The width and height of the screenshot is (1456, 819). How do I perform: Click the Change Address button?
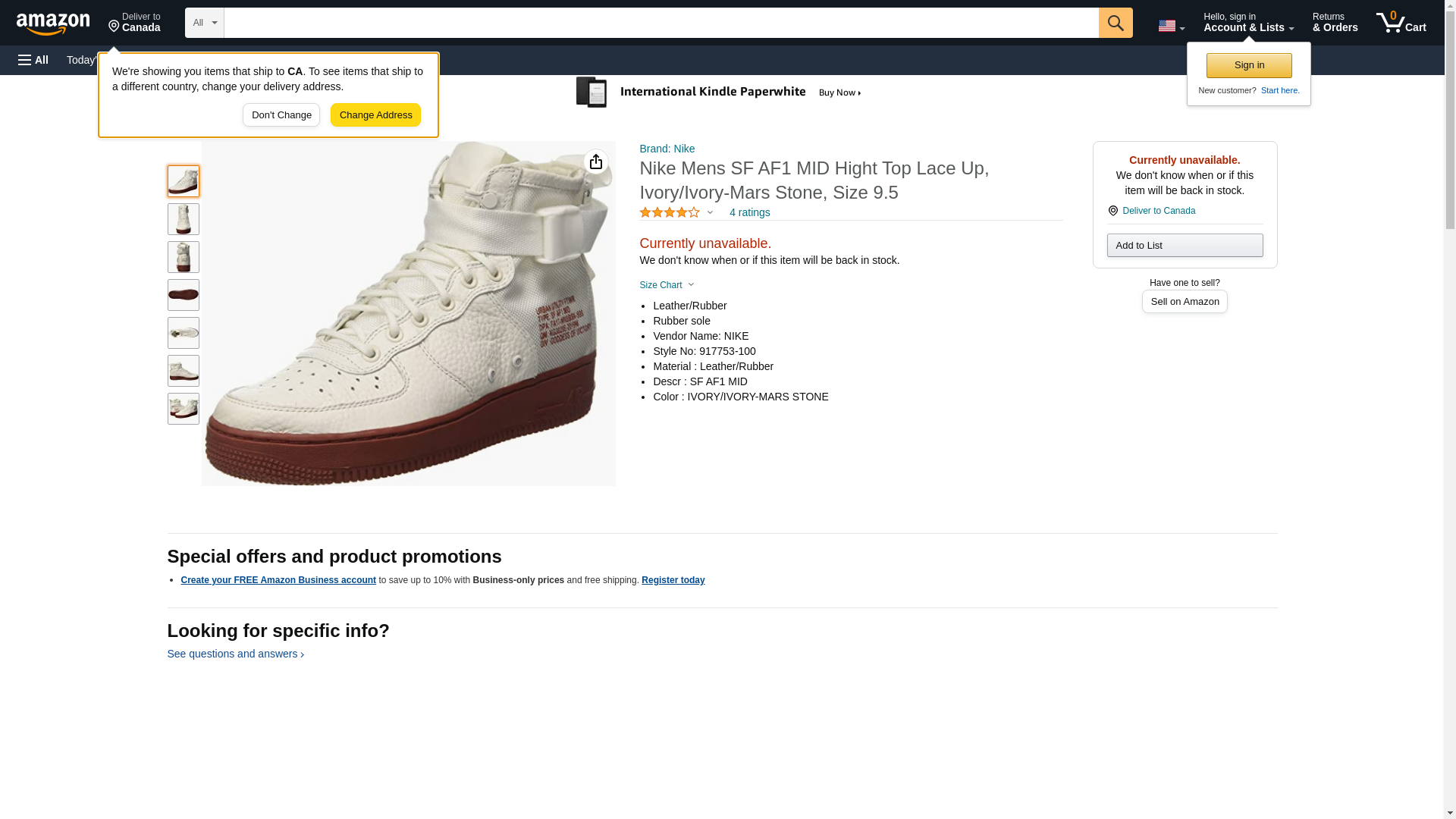375,115
